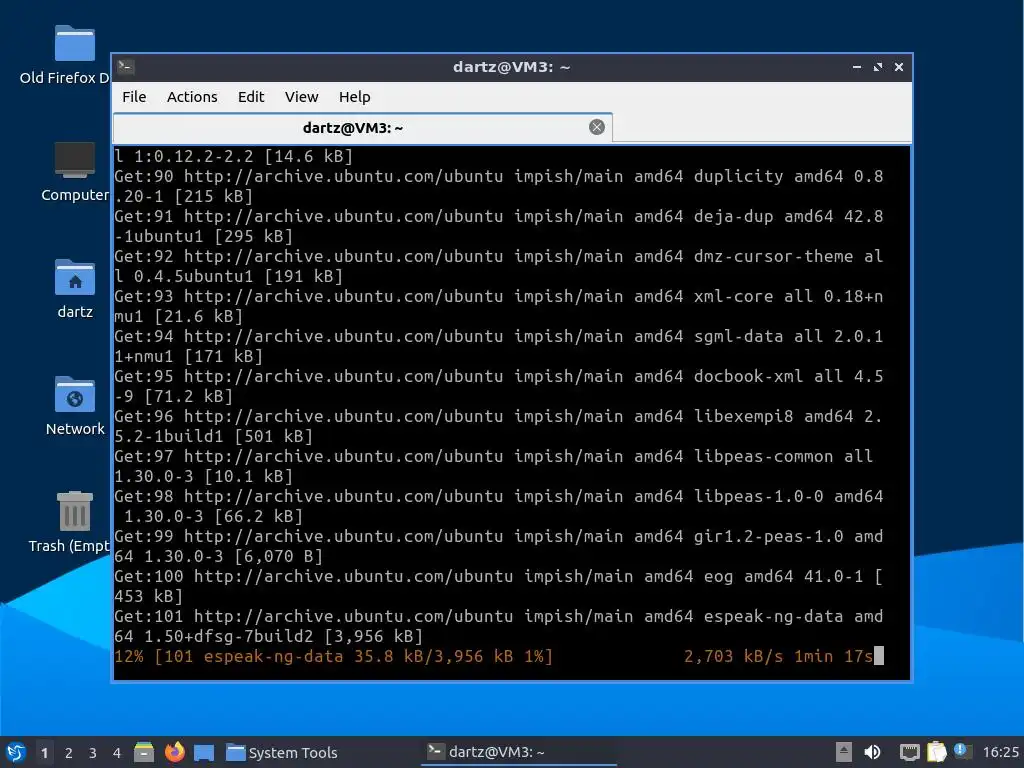Select the Network desktop icon
The width and height of the screenshot is (1024, 768).
pyautogui.click(x=74, y=406)
